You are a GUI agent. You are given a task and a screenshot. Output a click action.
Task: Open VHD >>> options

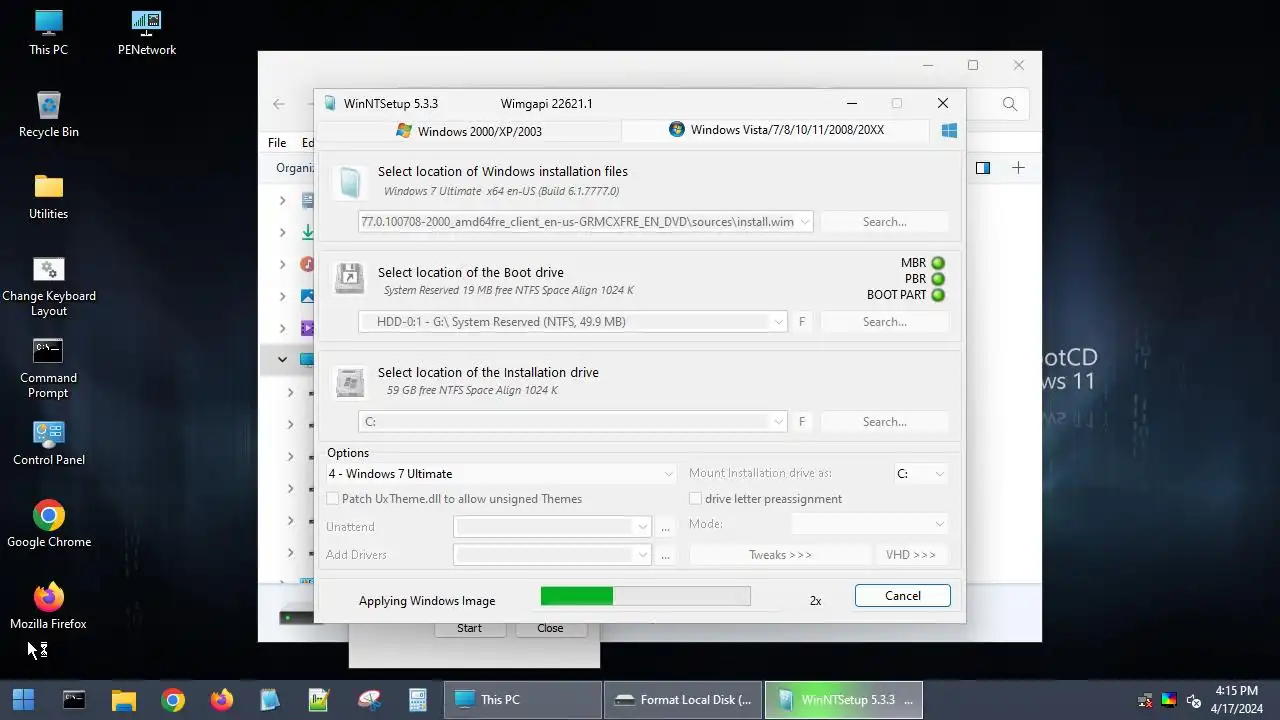911,554
